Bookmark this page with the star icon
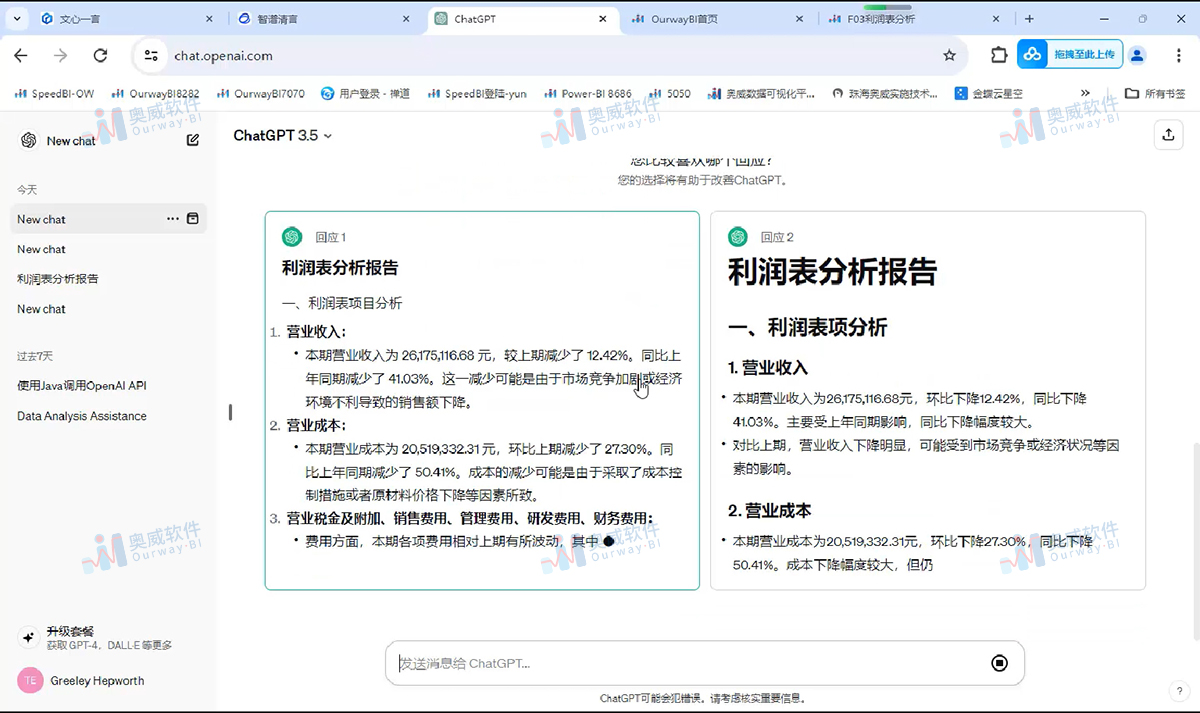Viewport: 1200px width, 713px height. click(949, 55)
